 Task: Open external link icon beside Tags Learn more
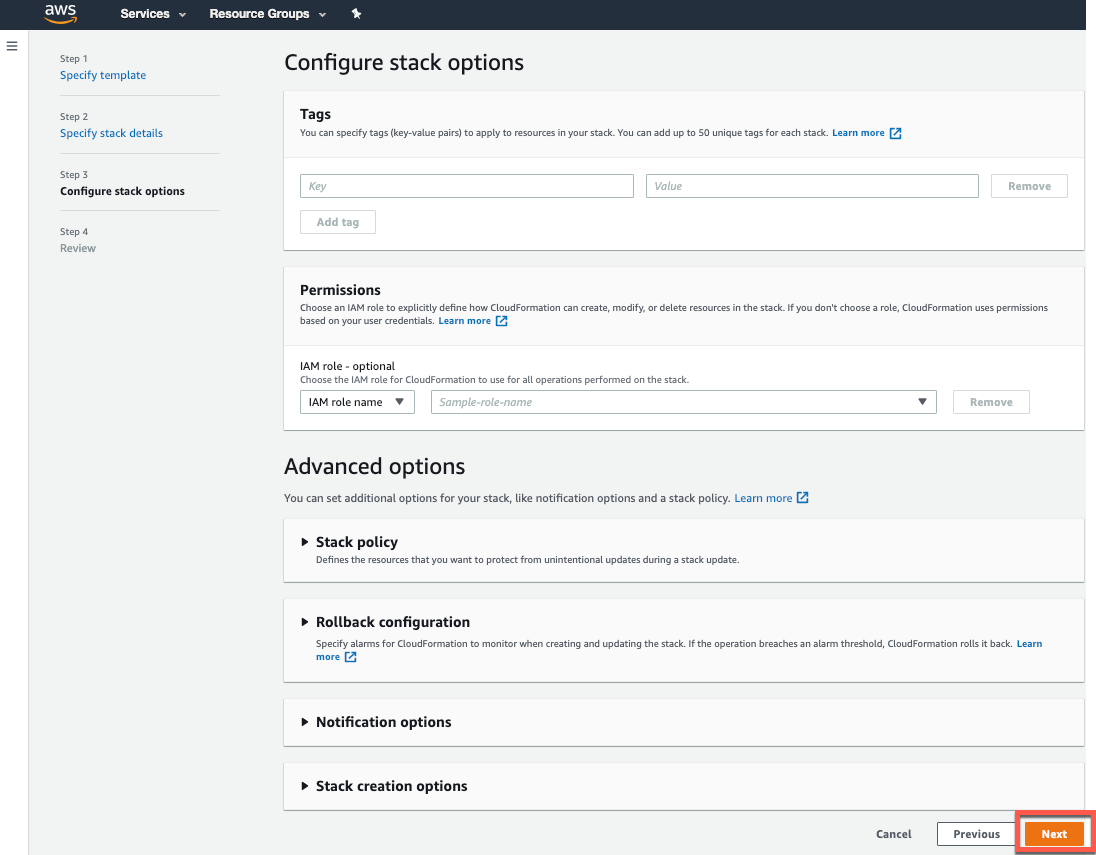[x=895, y=133]
